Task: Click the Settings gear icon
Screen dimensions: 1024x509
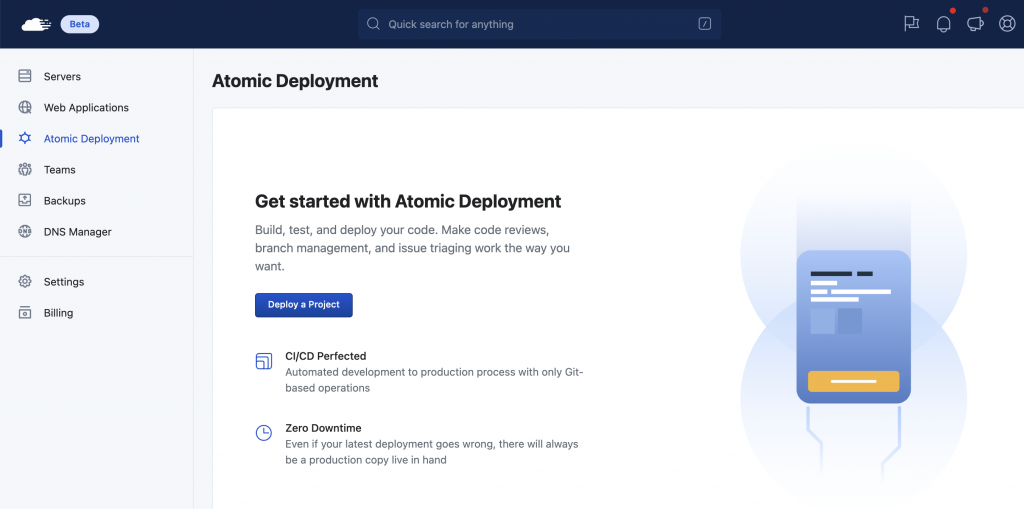Action: pos(25,282)
